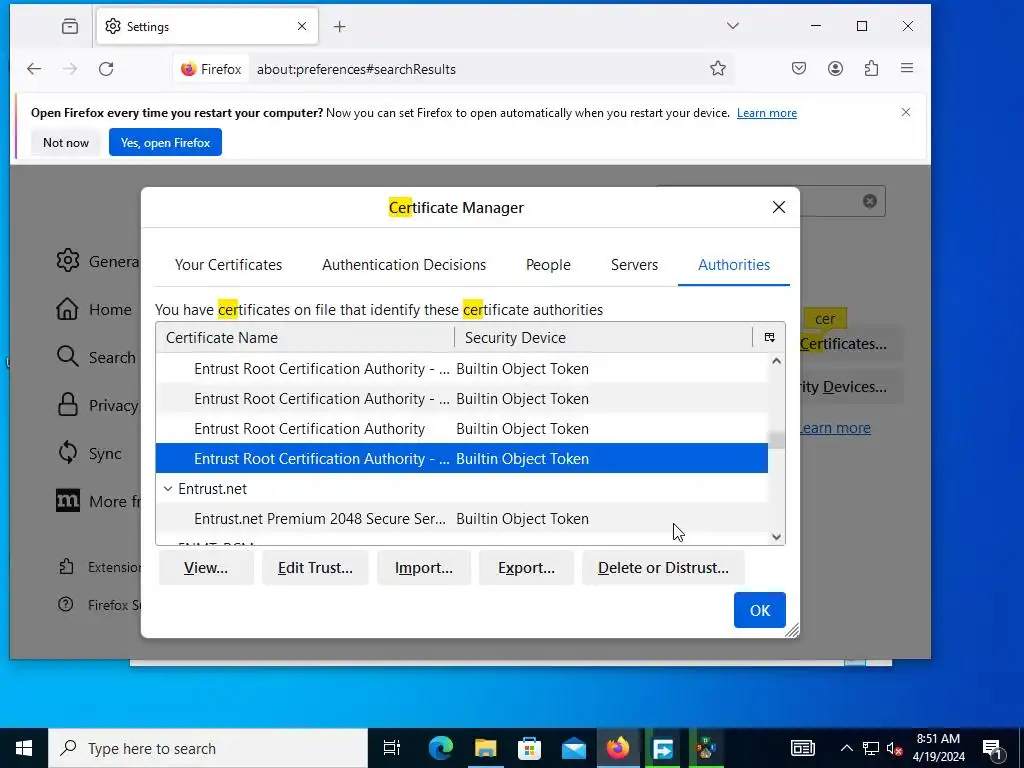Go back with the back arrow
This screenshot has height=768, width=1024.
(34, 69)
